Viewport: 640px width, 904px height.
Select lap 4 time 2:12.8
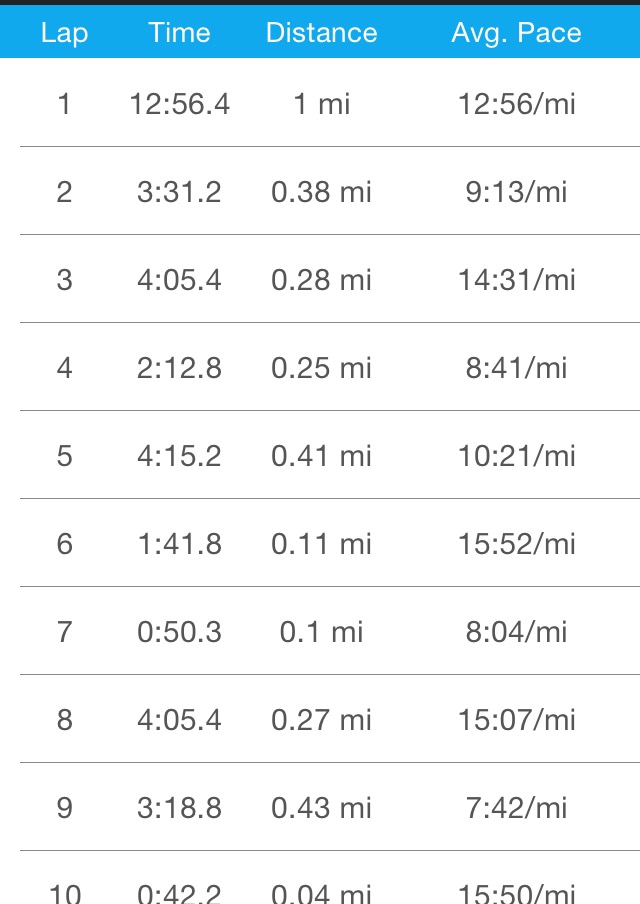pyautogui.click(x=179, y=368)
